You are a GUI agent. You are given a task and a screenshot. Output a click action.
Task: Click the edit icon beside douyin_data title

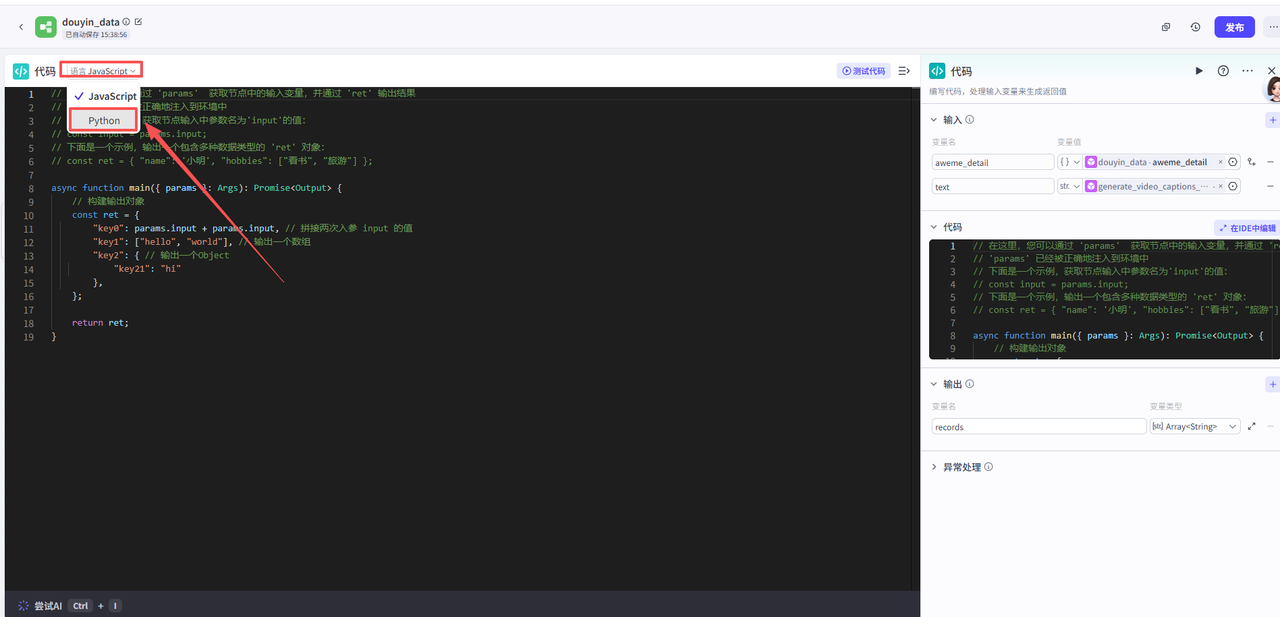pyautogui.click(x=138, y=21)
